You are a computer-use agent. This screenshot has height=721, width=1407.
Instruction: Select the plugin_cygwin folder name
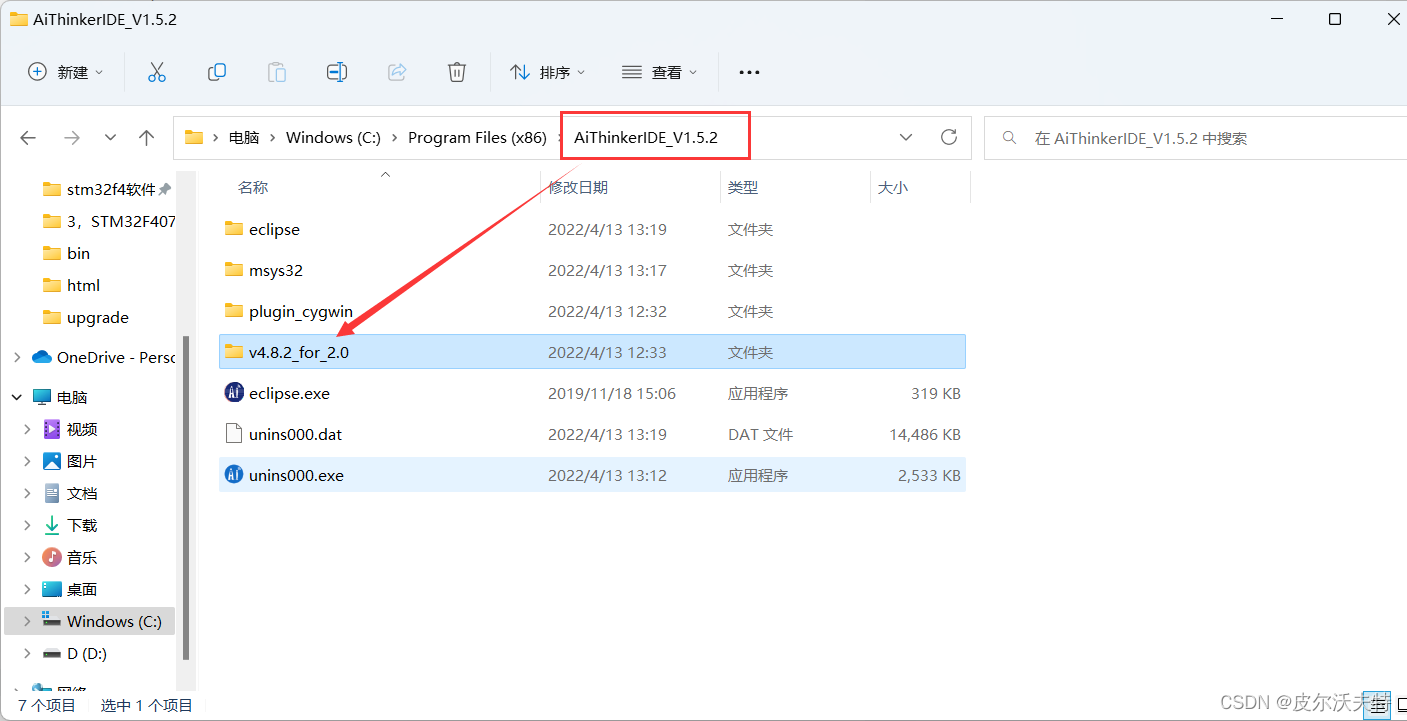301,311
